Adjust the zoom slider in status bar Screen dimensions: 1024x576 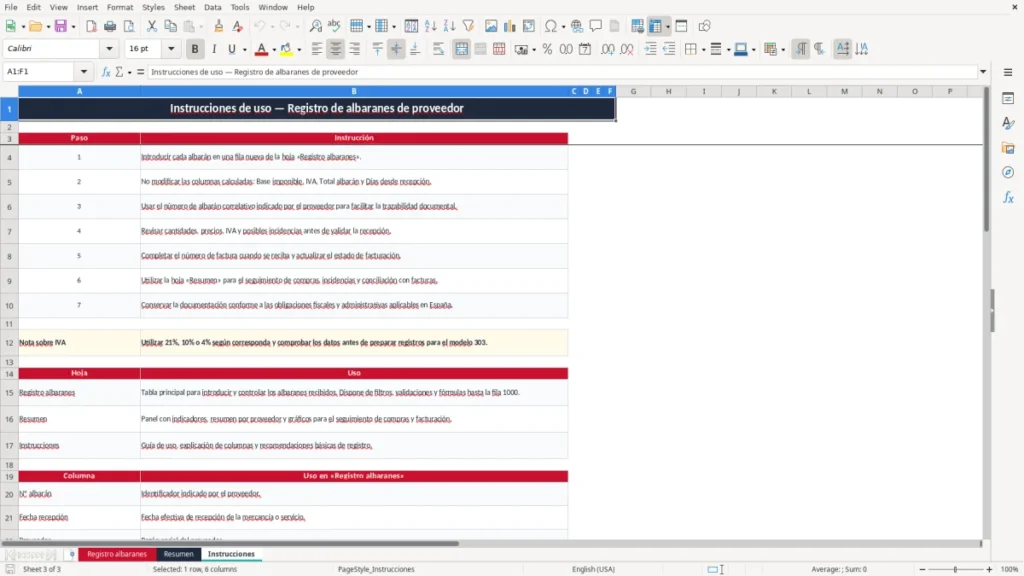point(955,569)
